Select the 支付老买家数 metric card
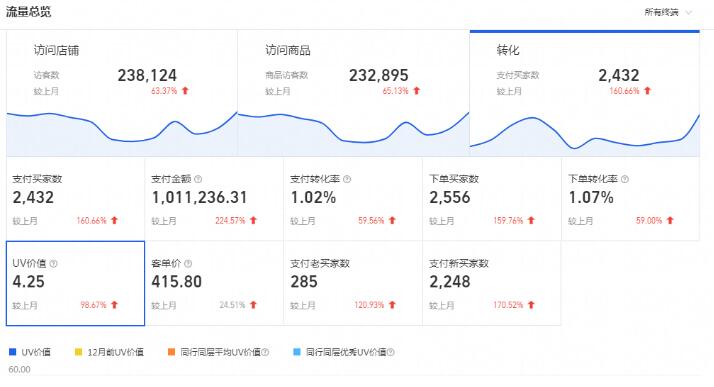 (353, 283)
